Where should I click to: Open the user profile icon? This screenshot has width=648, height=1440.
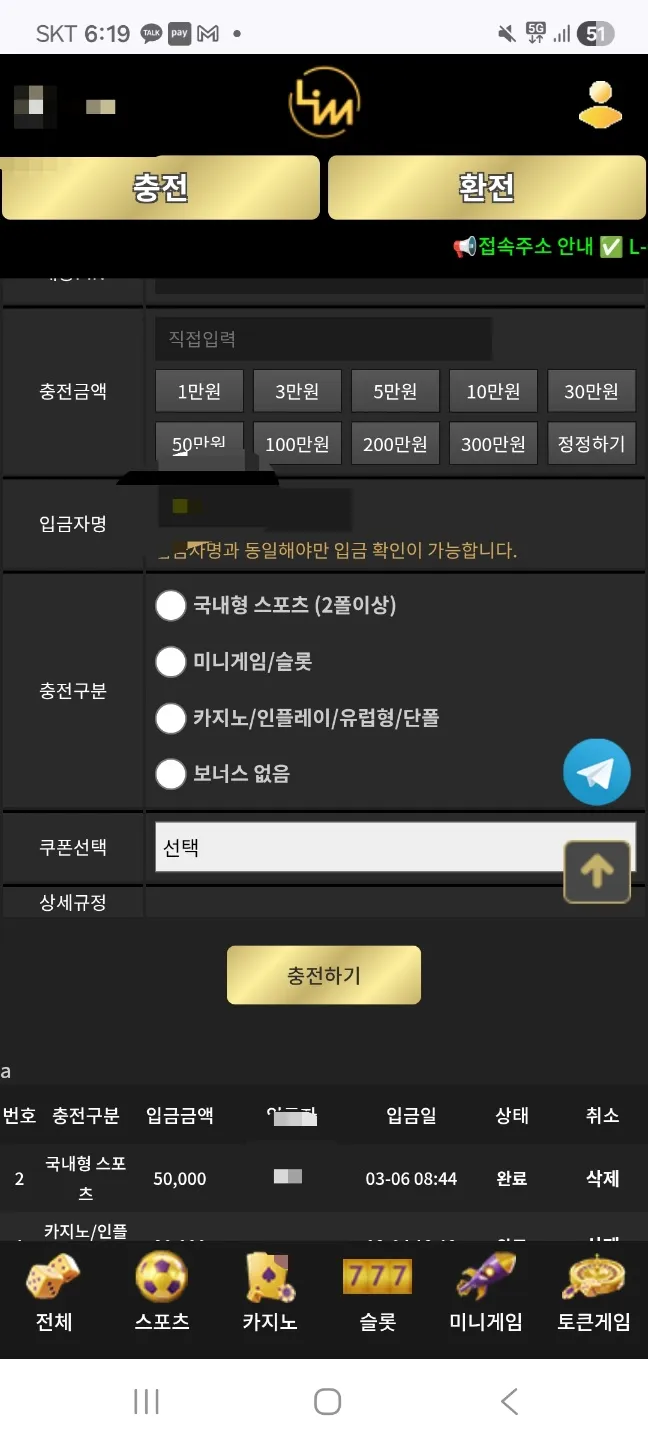[600, 103]
